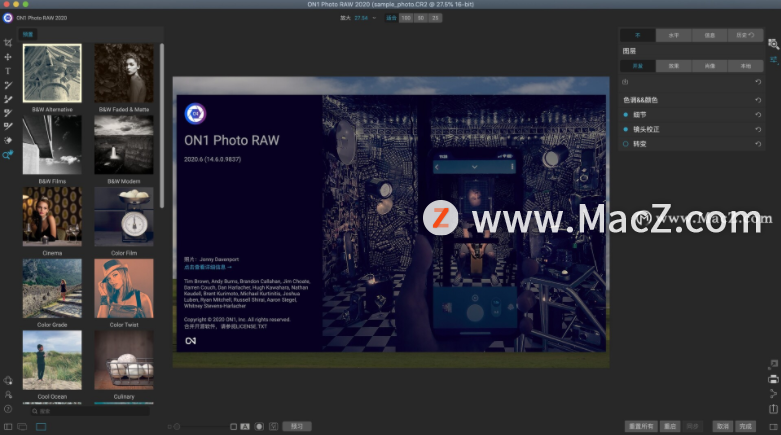Click the 重置所有 button
The width and height of the screenshot is (781, 435).
[641, 427]
